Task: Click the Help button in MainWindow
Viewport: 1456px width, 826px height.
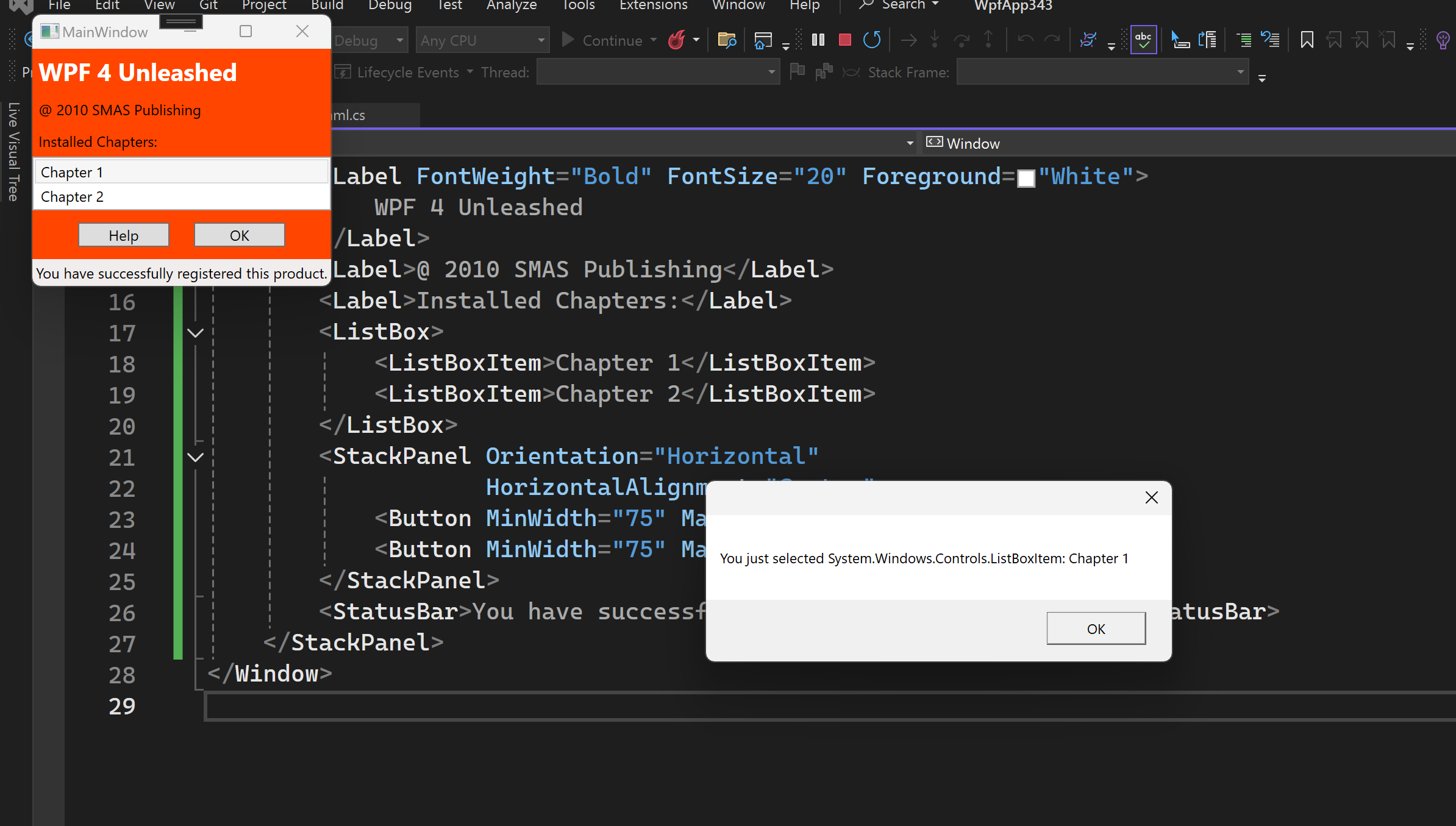Action: pyautogui.click(x=123, y=235)
